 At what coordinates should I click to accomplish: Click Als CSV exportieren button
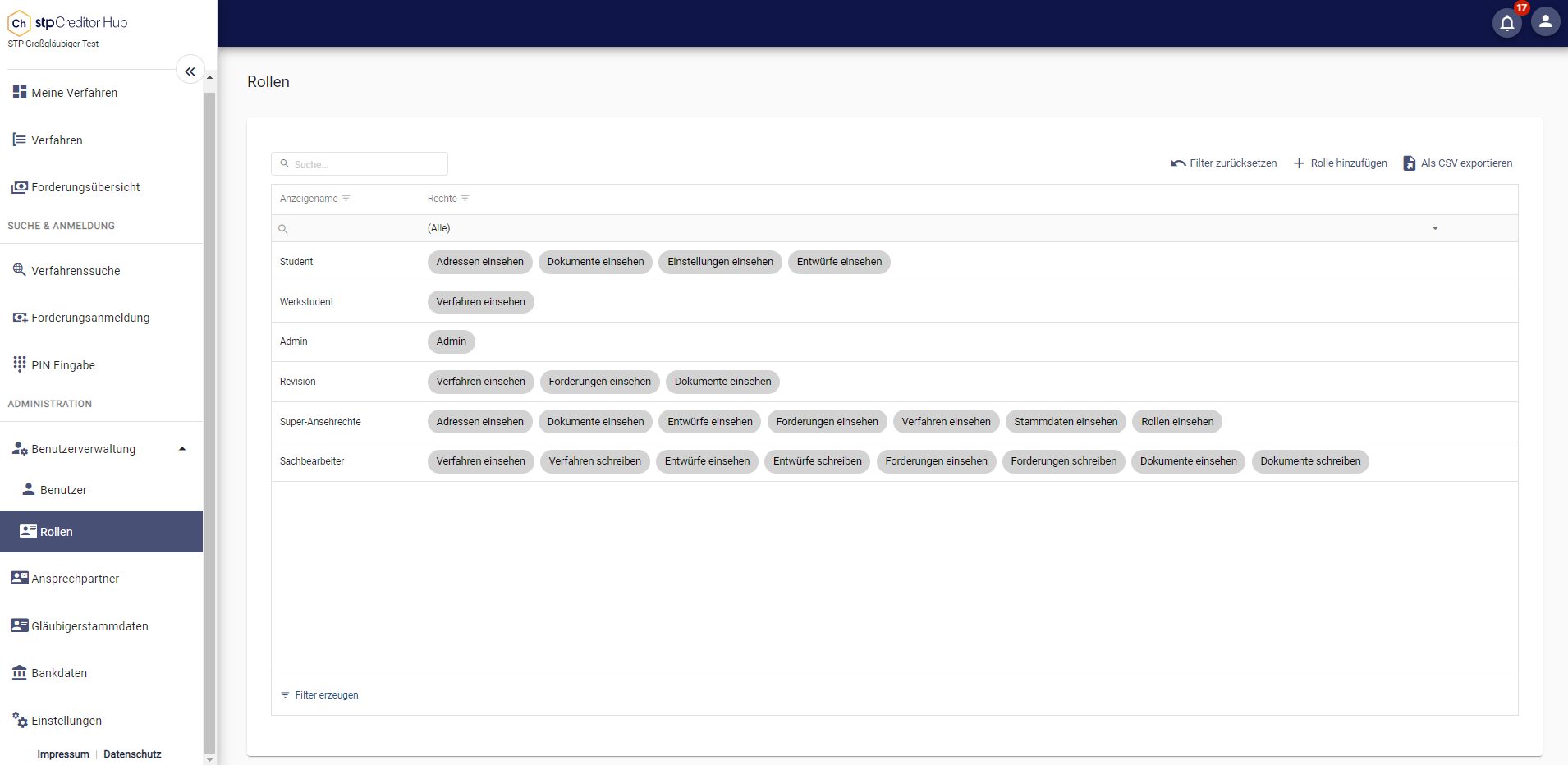[x=1458, y=163]
